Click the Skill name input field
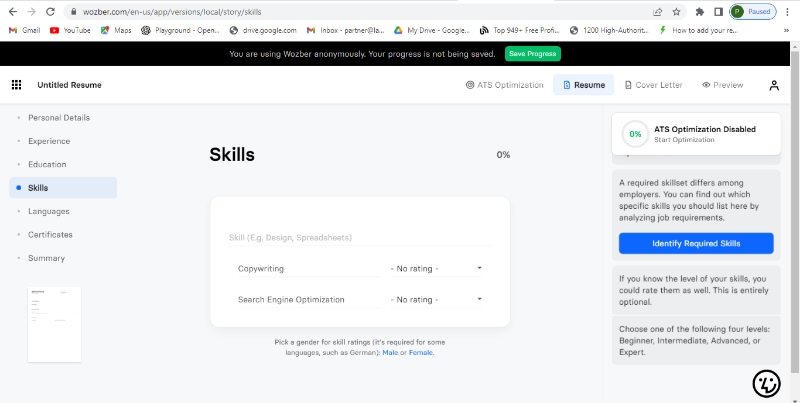Image resolution: width=800 pixels, height=403 pixels. pos(358,238)
